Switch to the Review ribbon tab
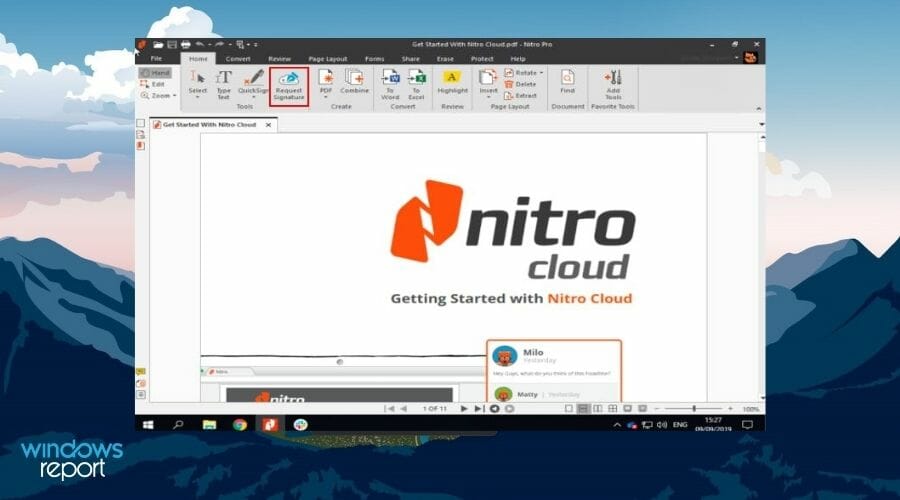900x500 pixels. [280, 59]
